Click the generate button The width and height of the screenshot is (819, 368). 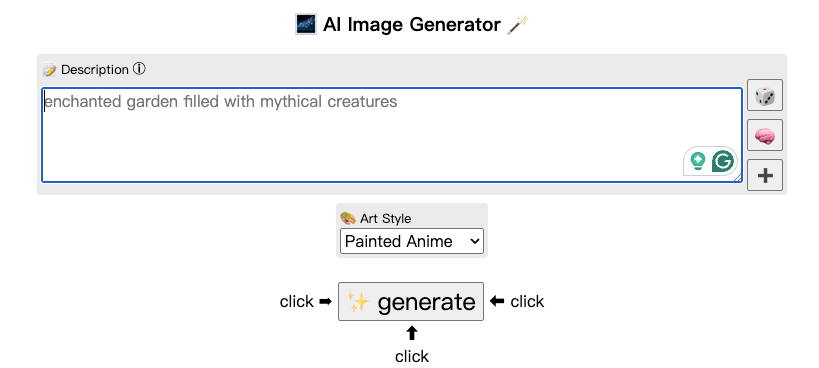click(x=411, y=302)
